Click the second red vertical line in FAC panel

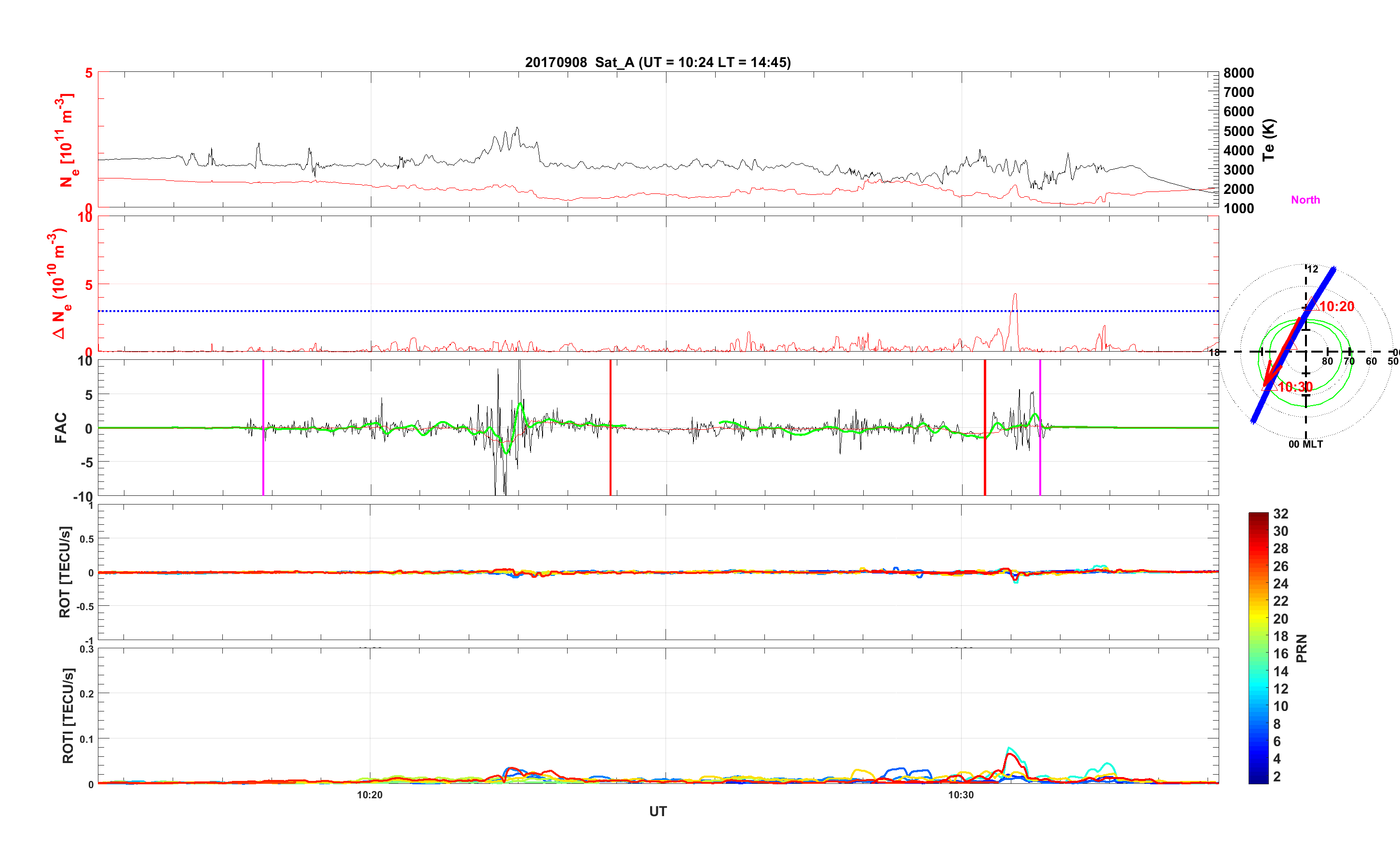985,466
